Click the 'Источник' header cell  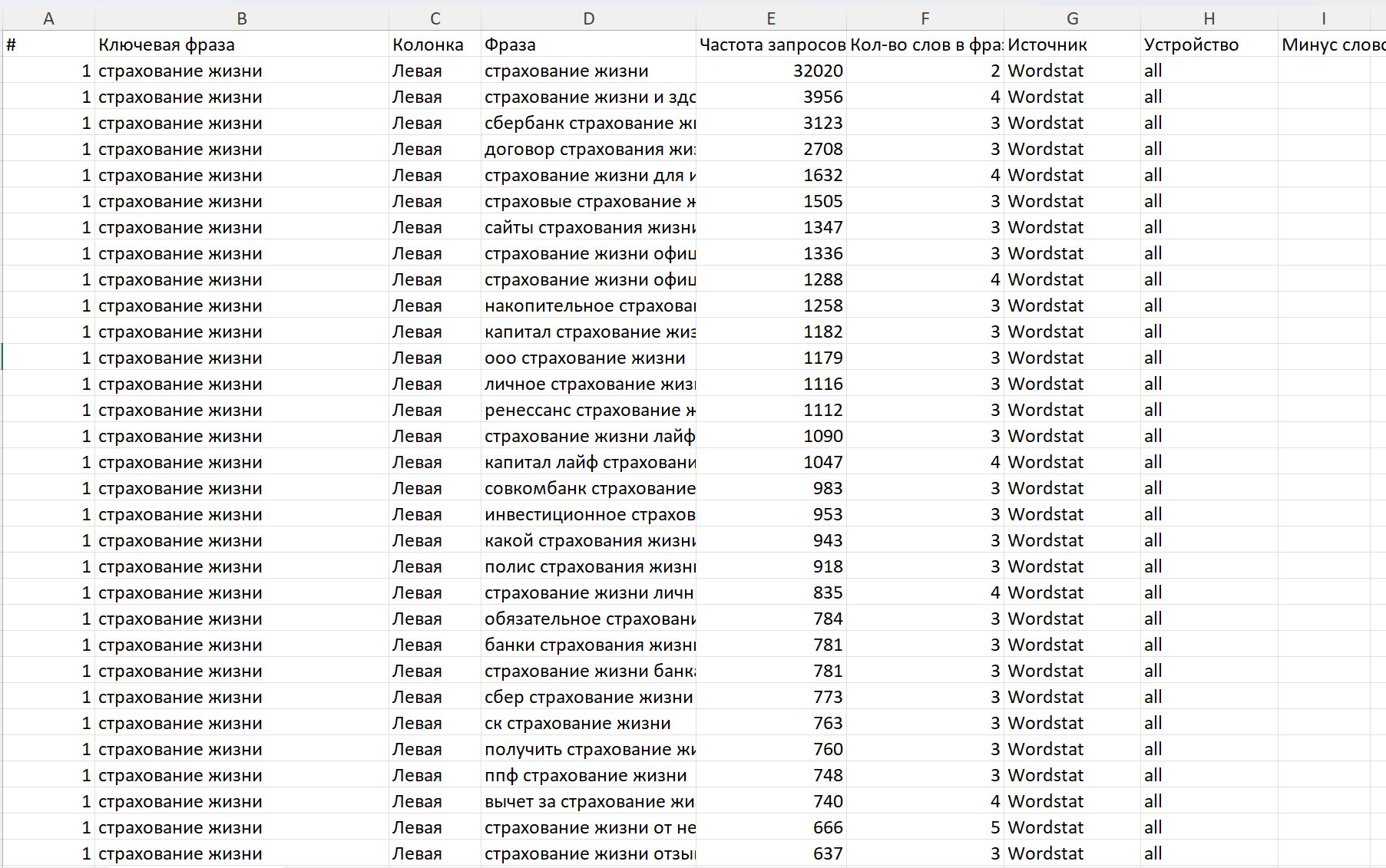point(1072,45)
